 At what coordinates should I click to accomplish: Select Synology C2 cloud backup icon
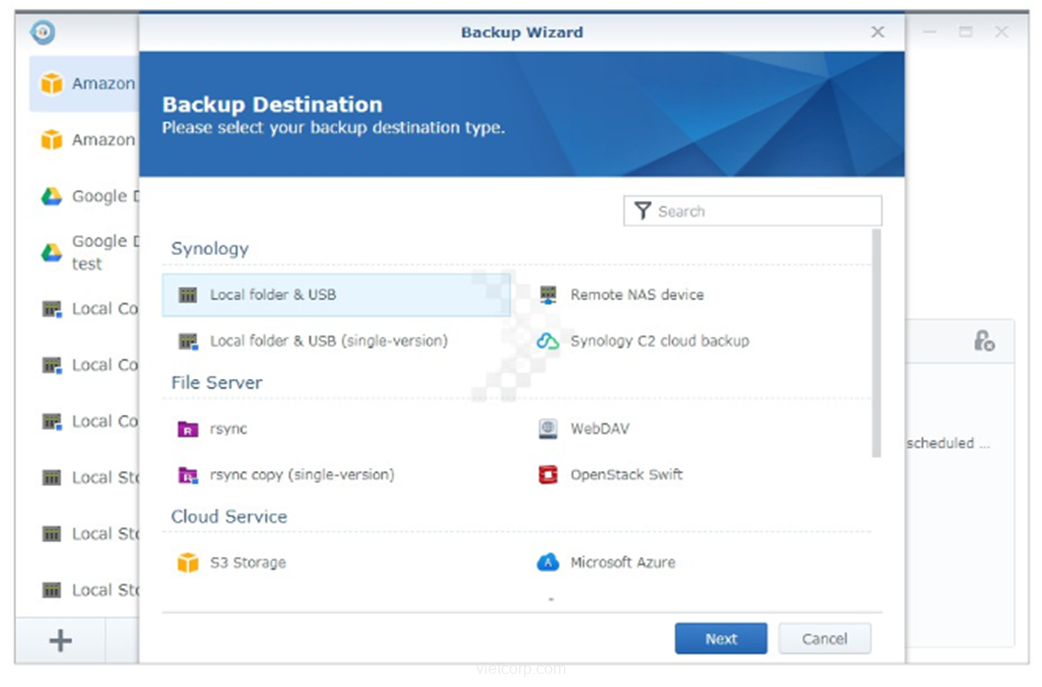(x=548, y=341)
